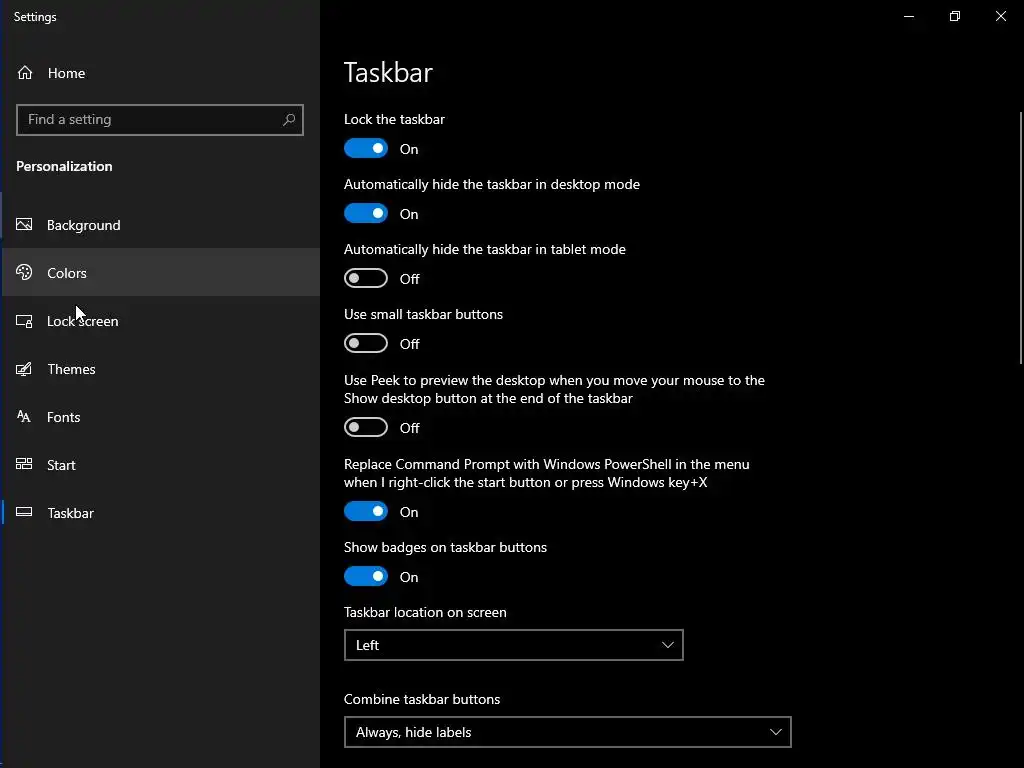Viewport: 1024px width, 768px height.
Task: Click the Colors palette icon
Action: pyautogui.click(x=25, y=273)
